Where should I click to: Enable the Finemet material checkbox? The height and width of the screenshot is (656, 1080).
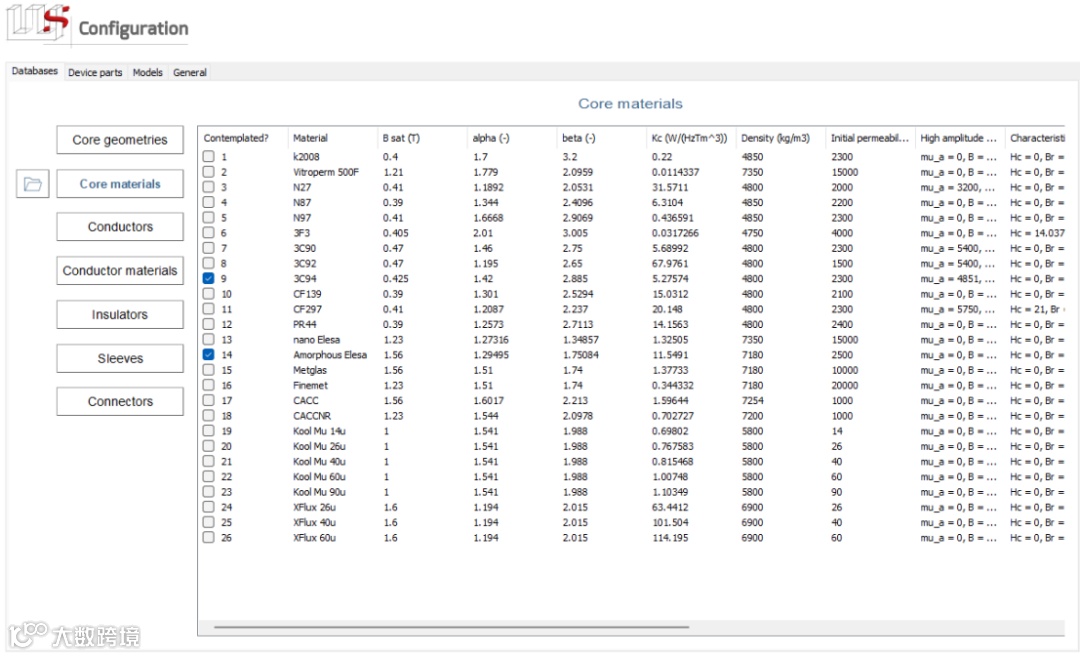[x=209, y=385]
